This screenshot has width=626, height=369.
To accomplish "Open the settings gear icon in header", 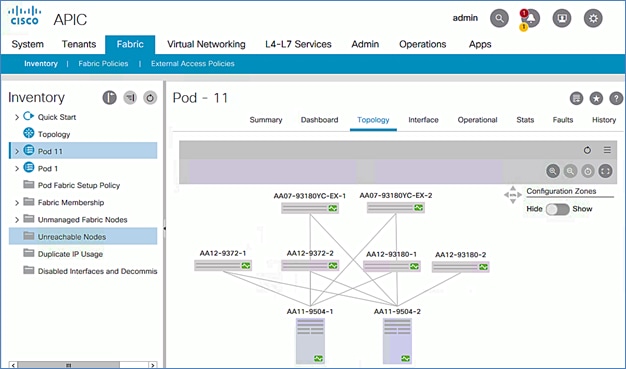I will pos(593,18).
